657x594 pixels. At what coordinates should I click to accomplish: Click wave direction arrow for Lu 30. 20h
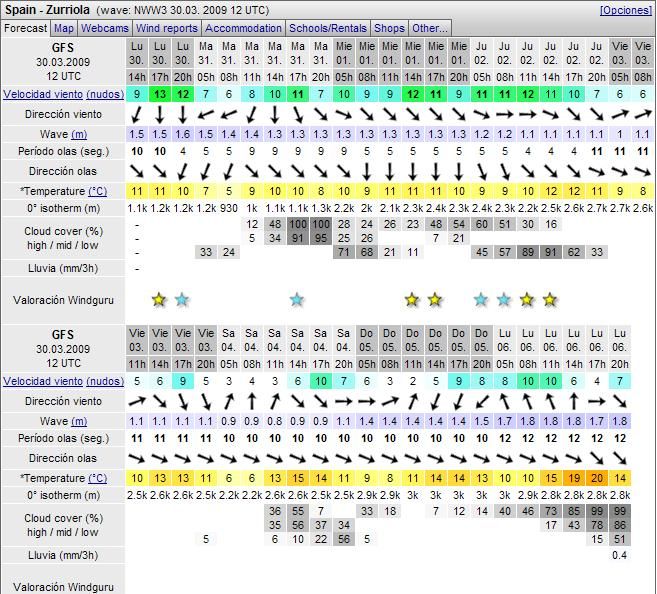click(182, 171)
